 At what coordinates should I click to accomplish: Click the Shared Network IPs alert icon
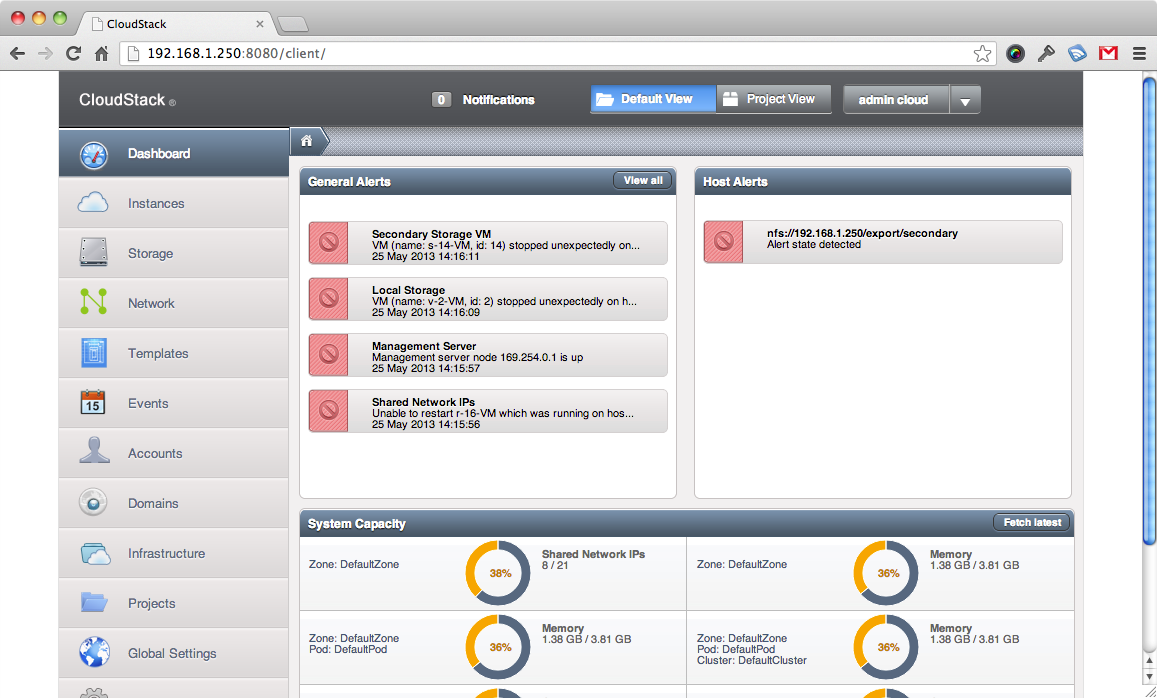[x=328, y=411]
